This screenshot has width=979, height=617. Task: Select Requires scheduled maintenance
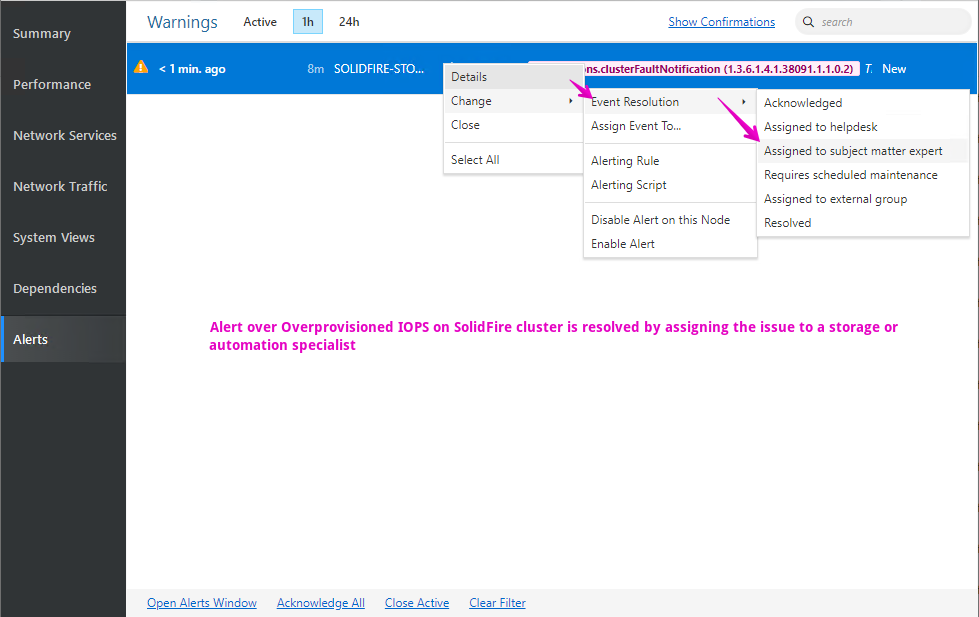[x=862, y=175]
